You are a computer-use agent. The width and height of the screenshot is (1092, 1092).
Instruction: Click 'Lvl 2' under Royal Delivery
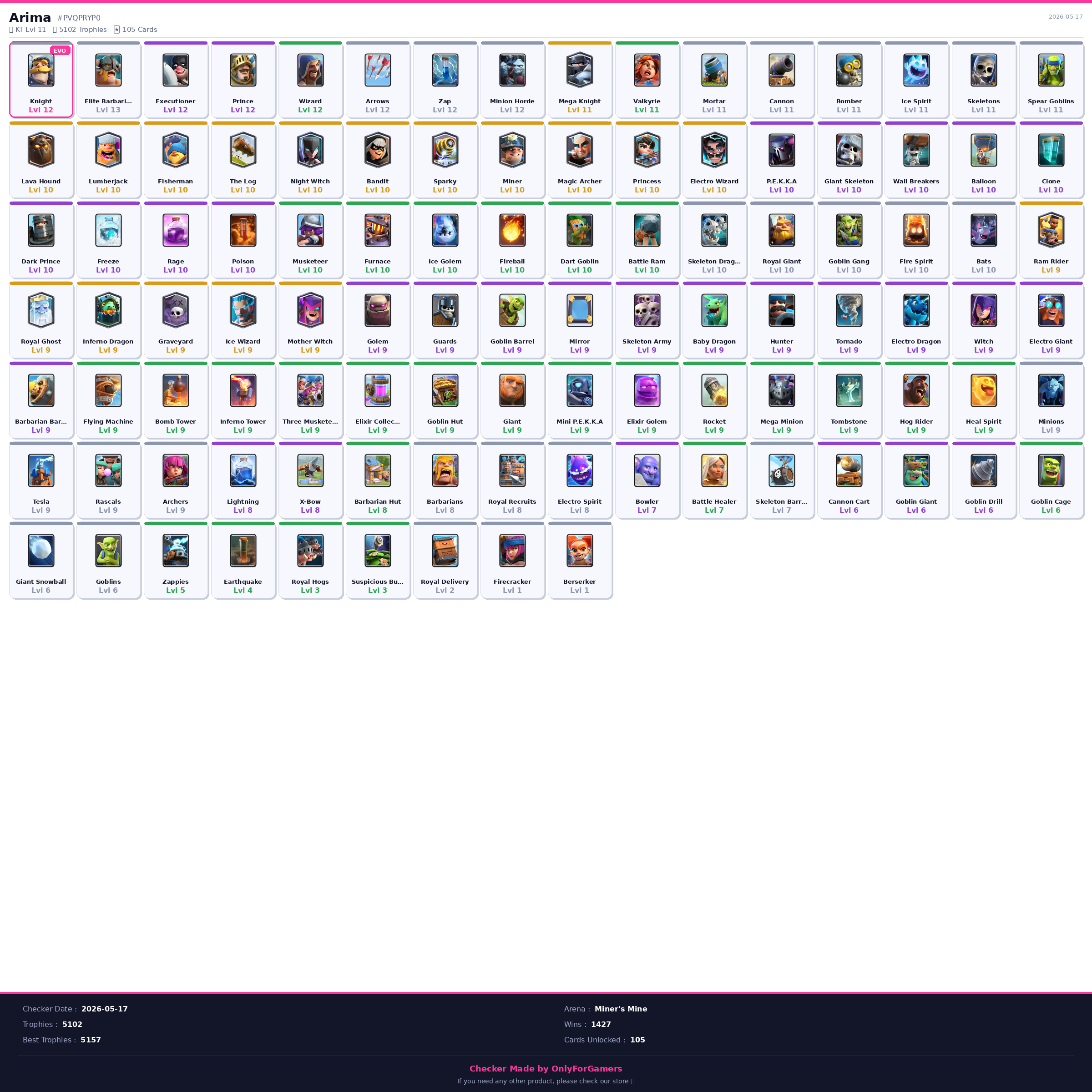click(x=445, y=590)
